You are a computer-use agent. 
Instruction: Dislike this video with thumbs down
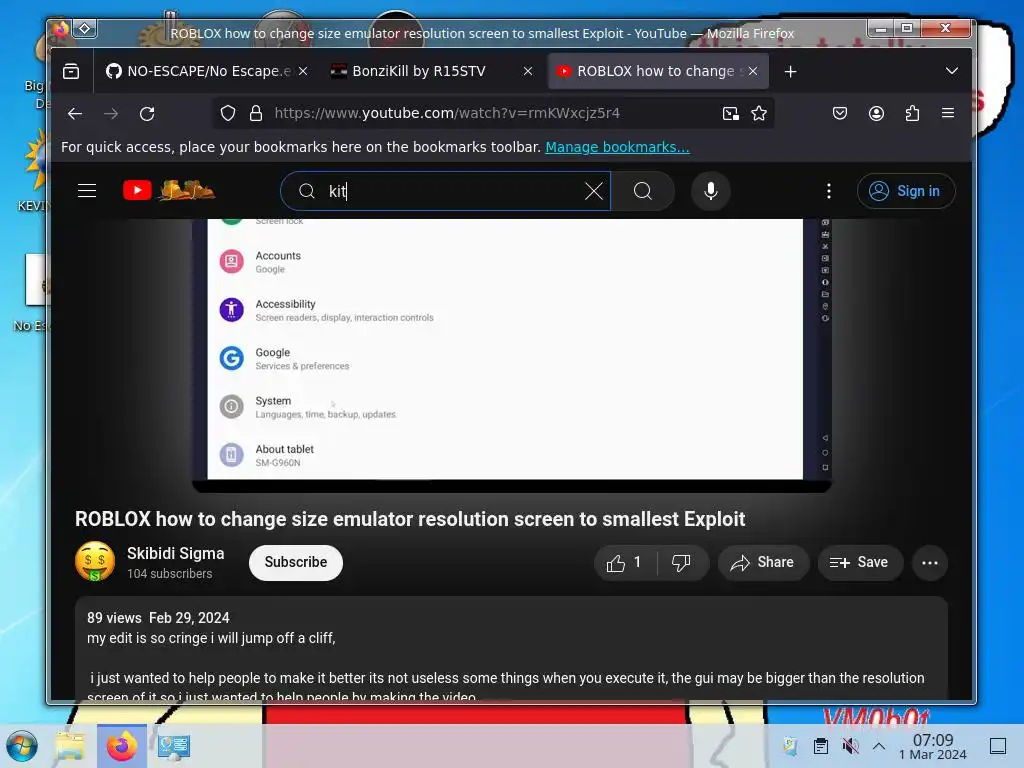point(681,563)
